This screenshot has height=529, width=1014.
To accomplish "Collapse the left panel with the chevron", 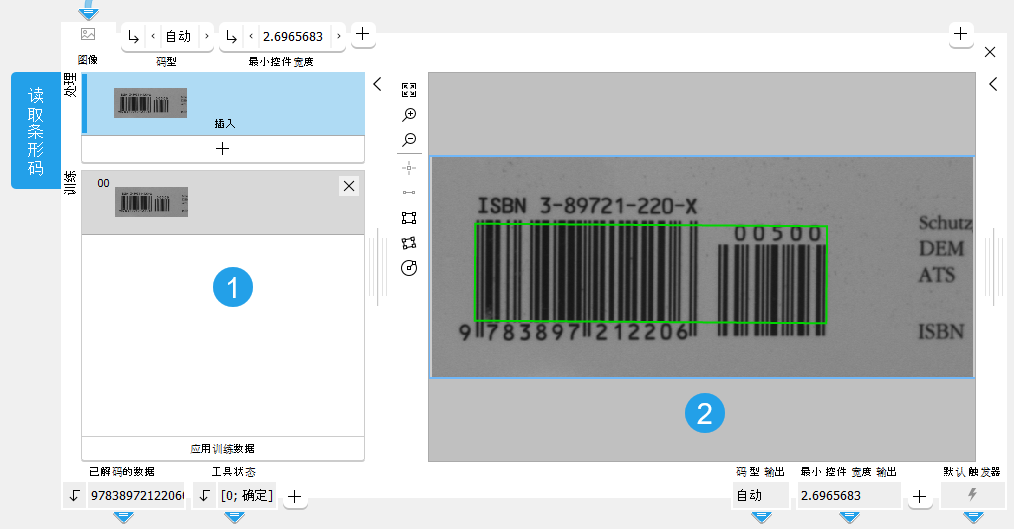I will pos(377,85).
